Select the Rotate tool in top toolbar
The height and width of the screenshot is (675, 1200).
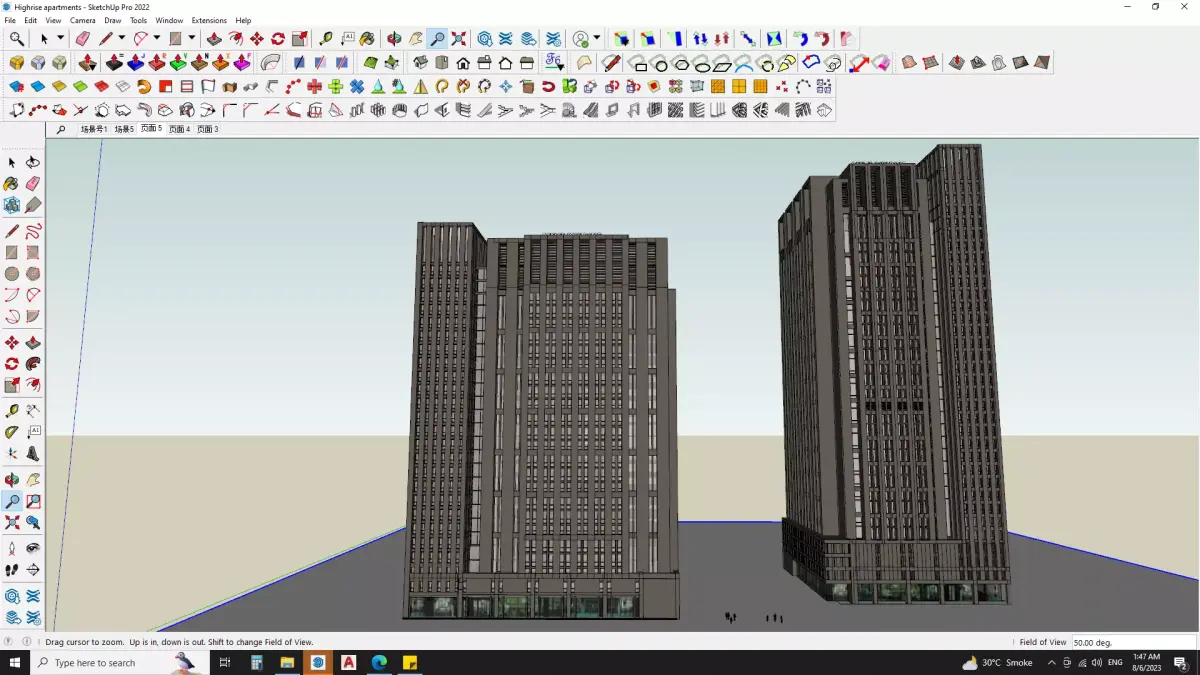278,39
